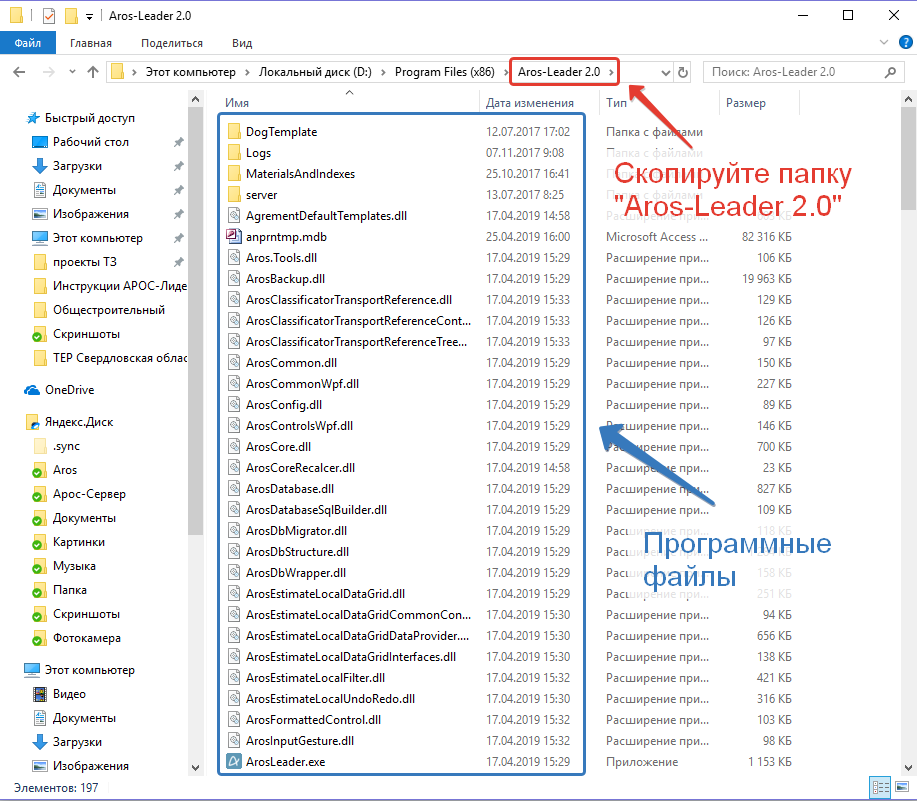This screenshot has height=801, width=917.
Task: Select the anprntmp.mdb Access file
Action: [x=286, y=237]
